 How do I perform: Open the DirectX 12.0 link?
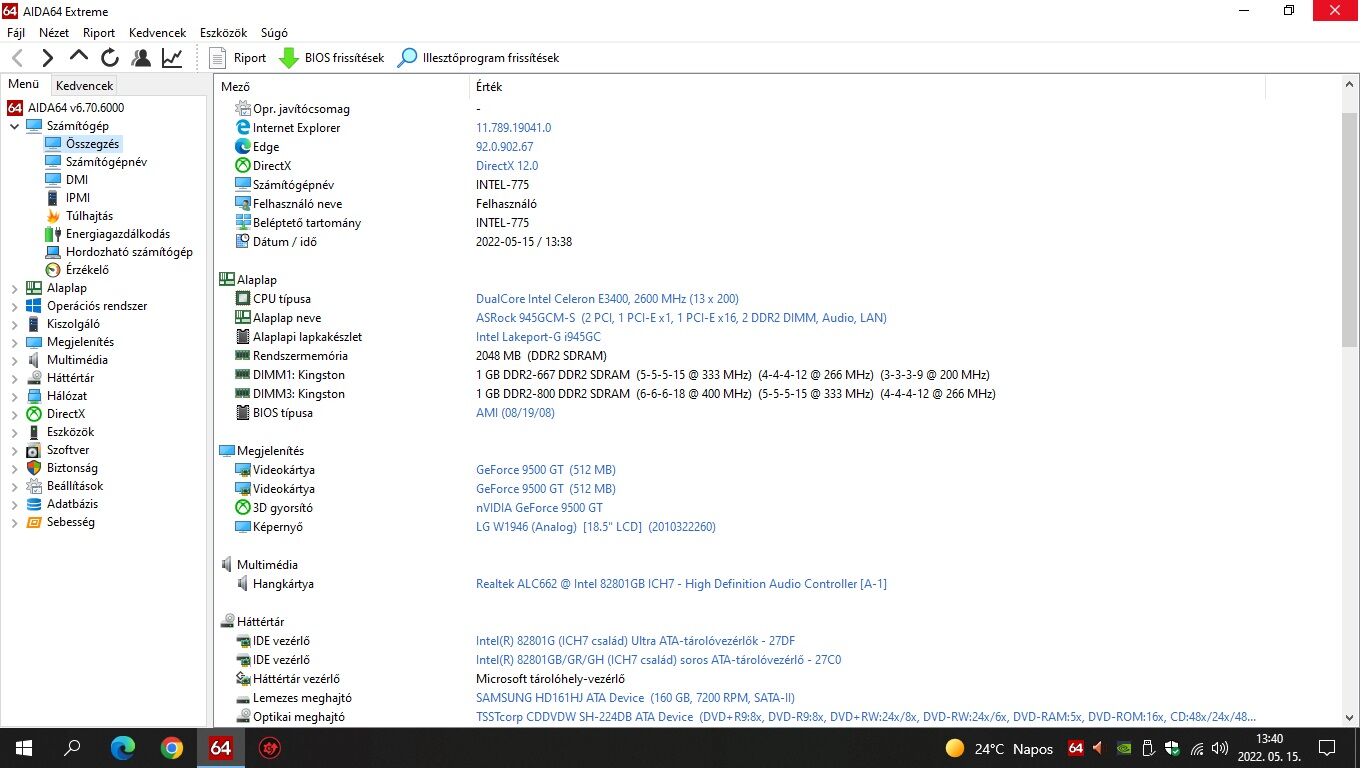pos(507,166)
